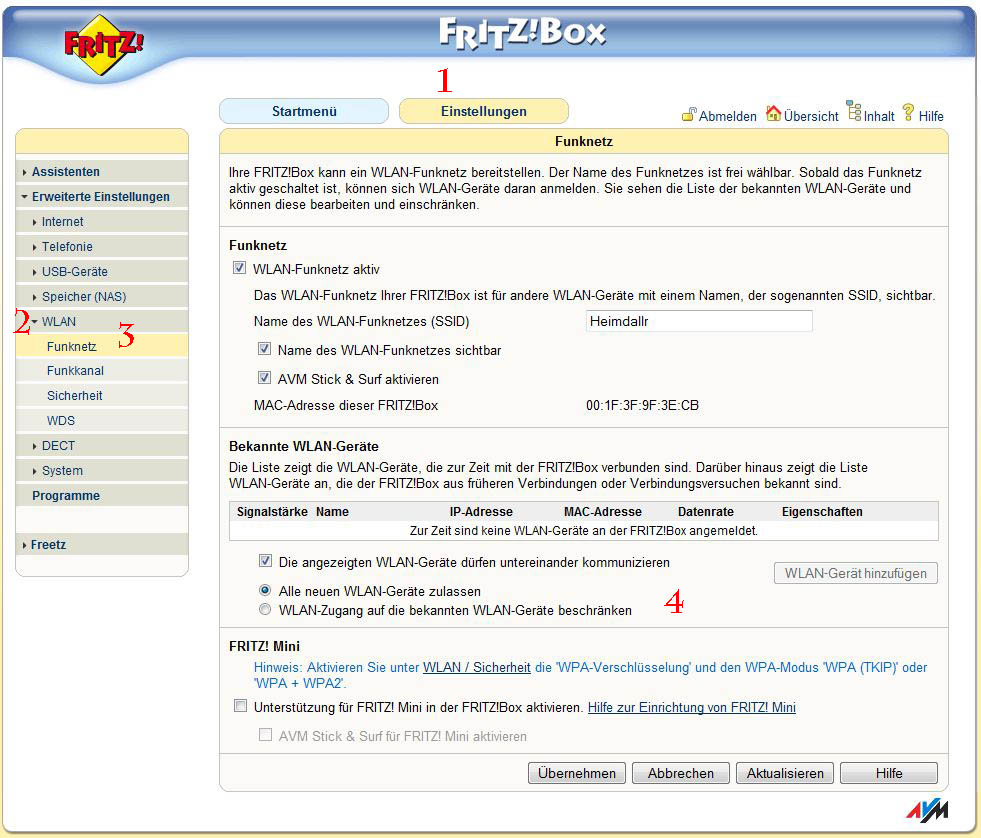Collapse the Erweiterte Einstellungen section
The width and height of the screenshot is (981, 838).
[100, 197]
